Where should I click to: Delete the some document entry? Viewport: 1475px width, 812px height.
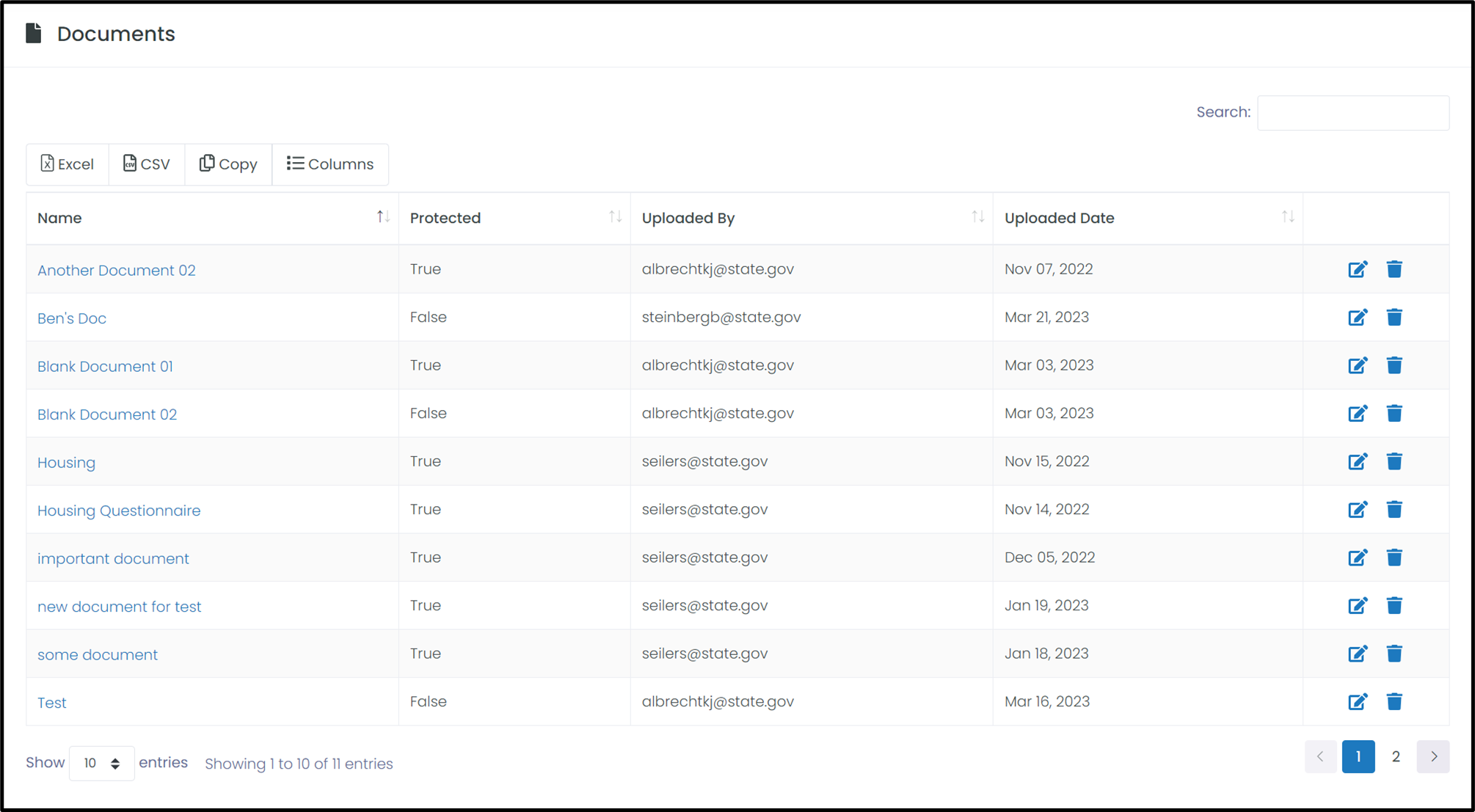(1394, 654)
